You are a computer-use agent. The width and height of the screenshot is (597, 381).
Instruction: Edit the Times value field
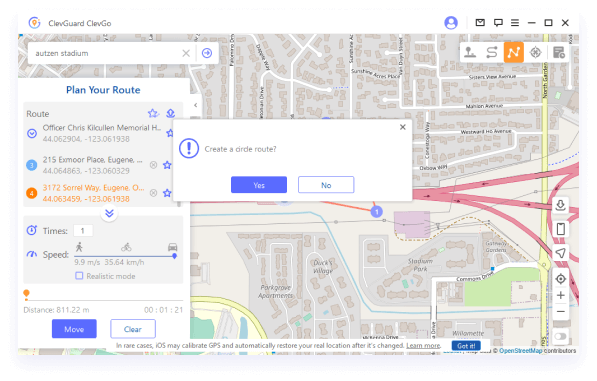pyautogui.click(x=83, y=231)
